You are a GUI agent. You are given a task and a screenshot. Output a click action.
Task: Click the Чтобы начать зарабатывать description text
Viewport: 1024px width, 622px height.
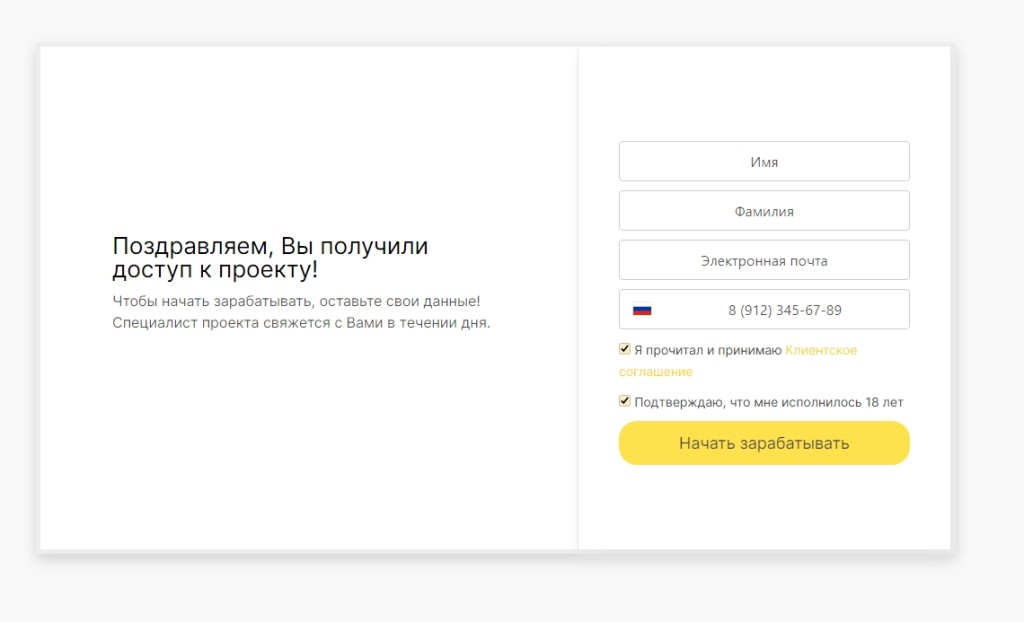[x=297, y=301]
